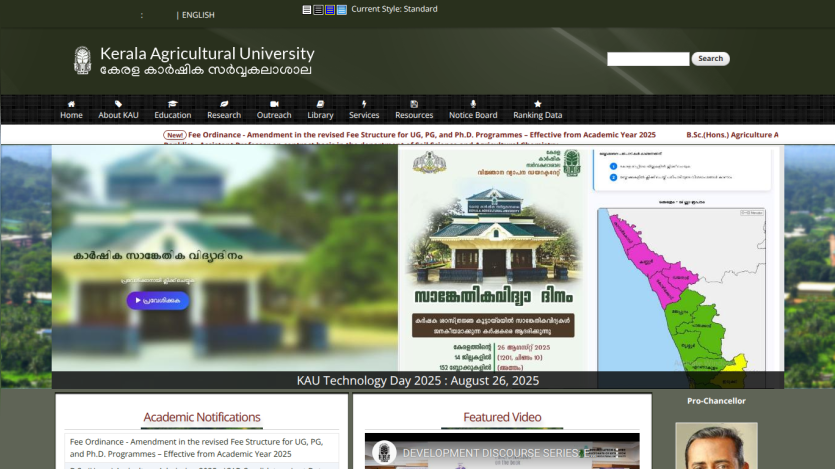Click the purple play button on banner
Viewport: 835px width, 469px height.
pyautogui.click(x=158, y=301)
